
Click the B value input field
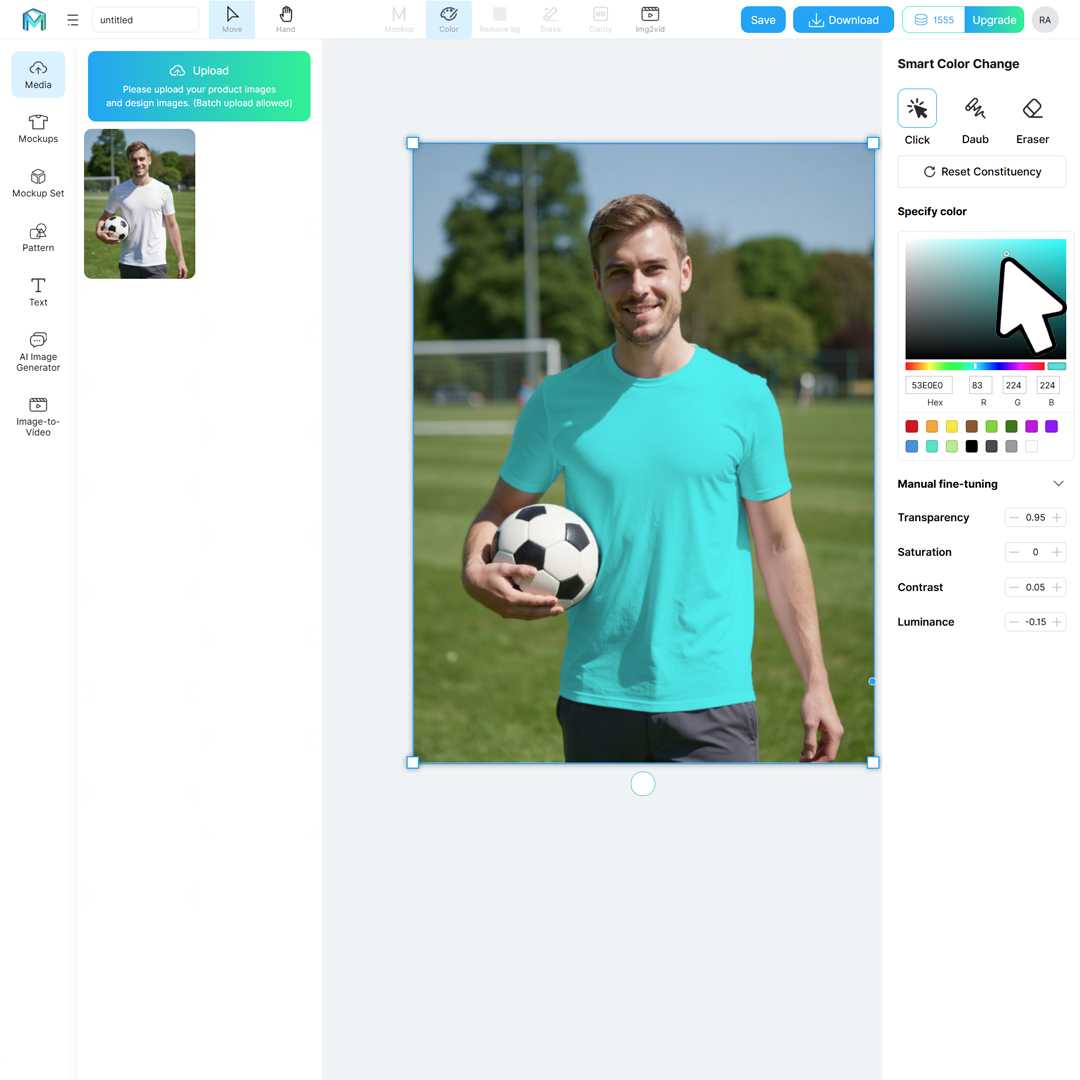(1047, 385)
